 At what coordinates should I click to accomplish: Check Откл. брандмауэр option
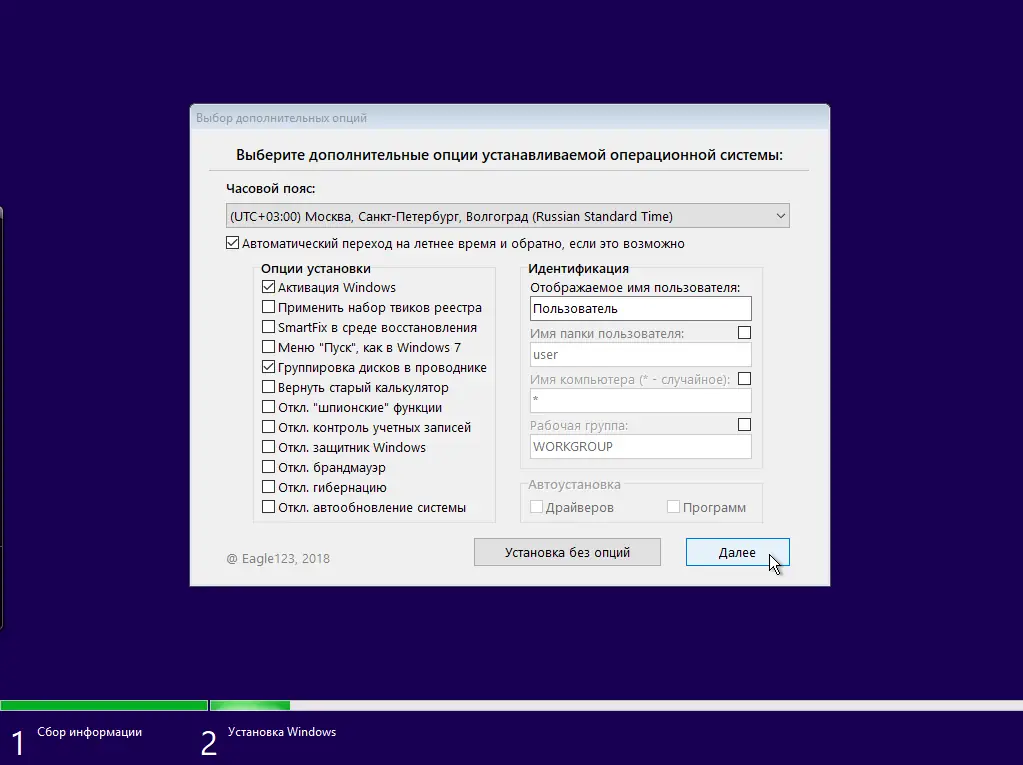(x=268, y=467)
